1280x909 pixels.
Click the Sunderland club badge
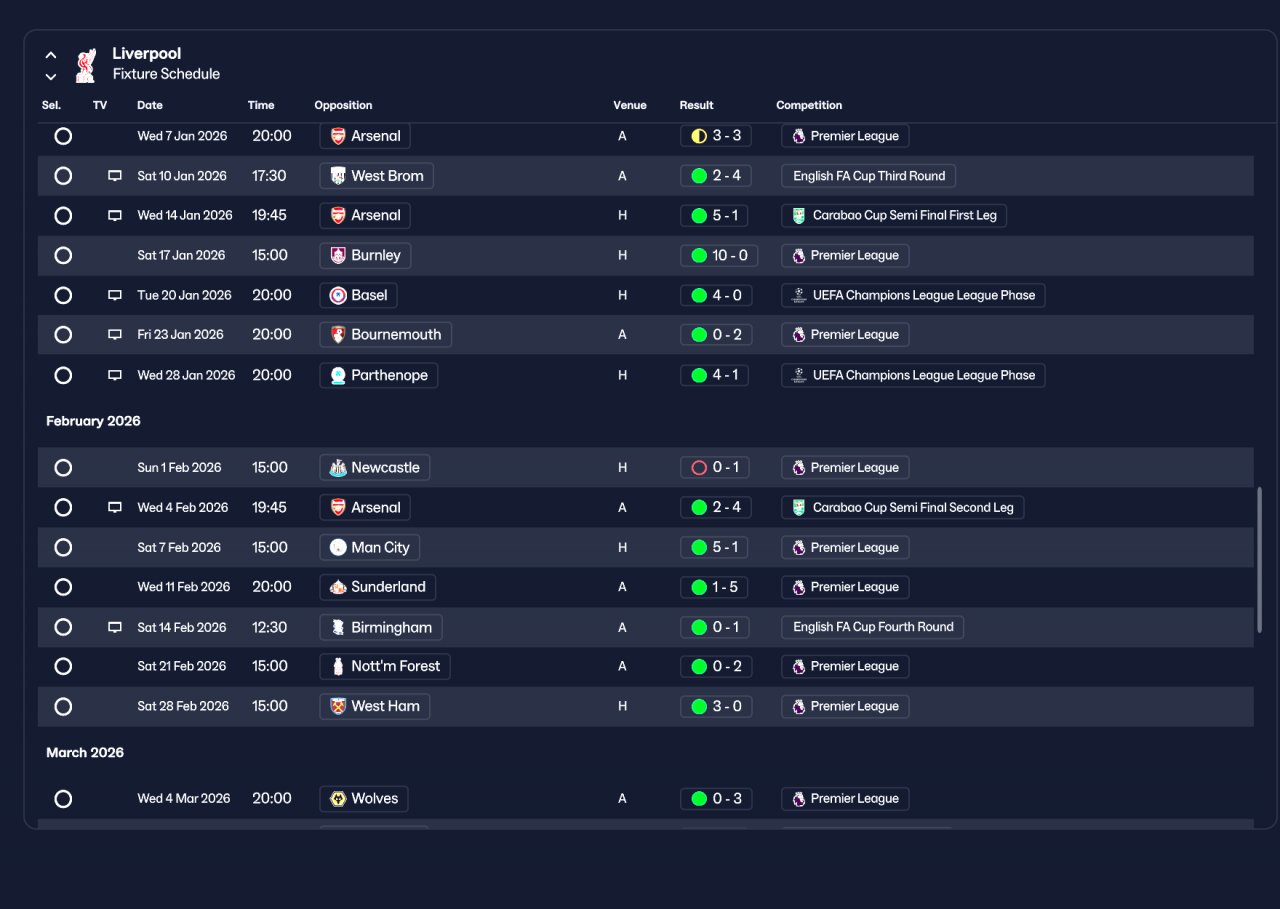pyautogui.click(x=338, y=587)
